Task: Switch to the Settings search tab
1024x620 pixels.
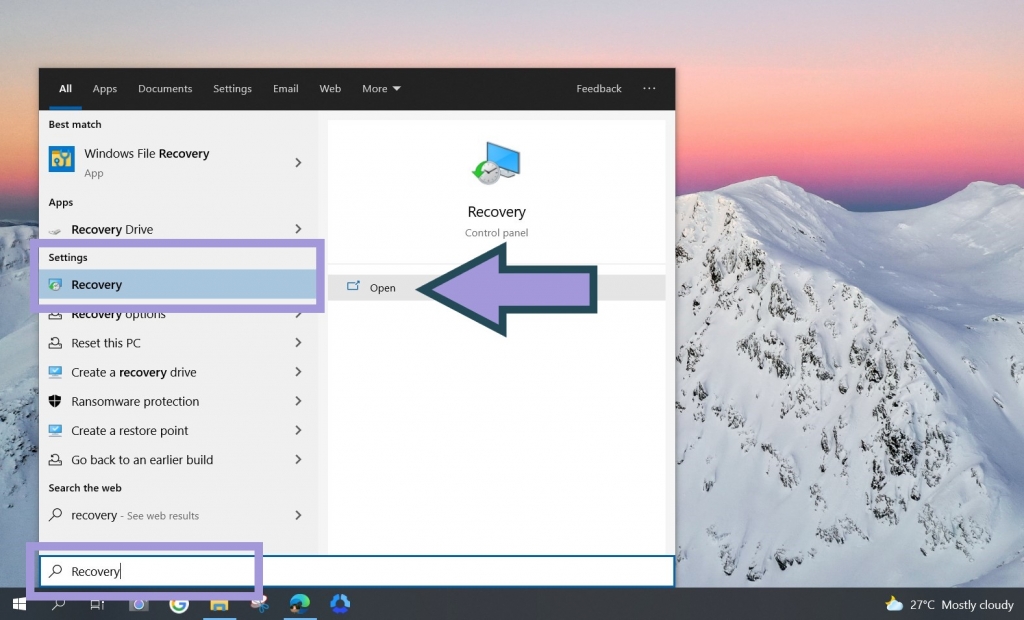Action: [x=232, y=89]
